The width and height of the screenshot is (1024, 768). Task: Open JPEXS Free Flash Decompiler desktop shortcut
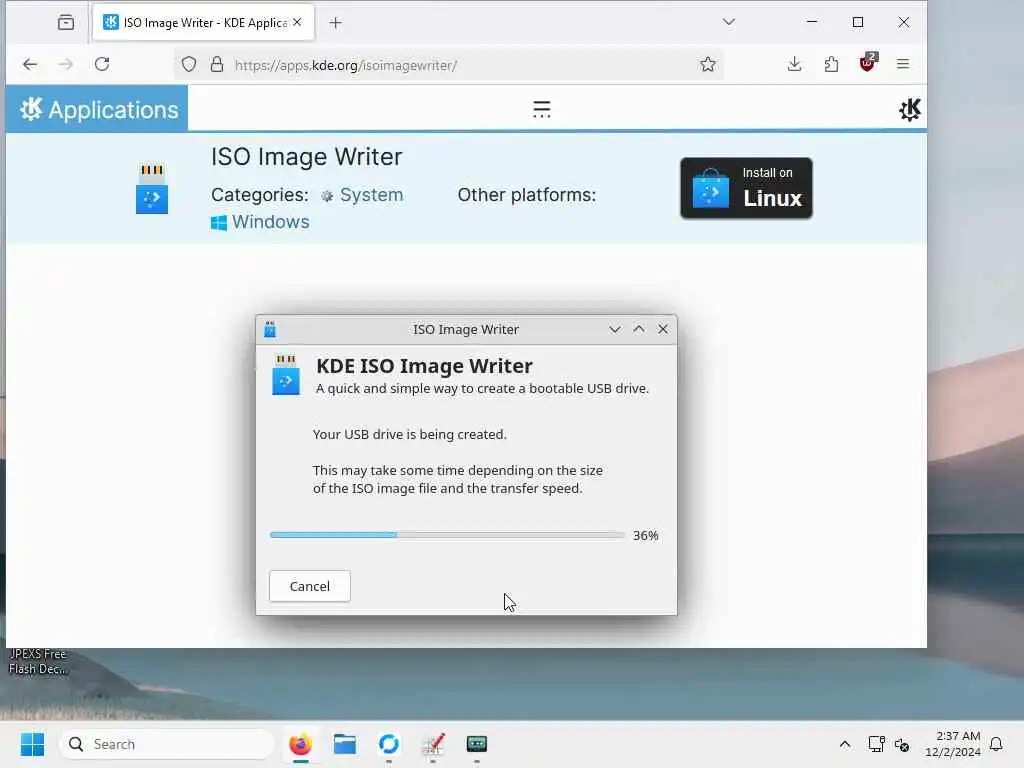[37, 661]
